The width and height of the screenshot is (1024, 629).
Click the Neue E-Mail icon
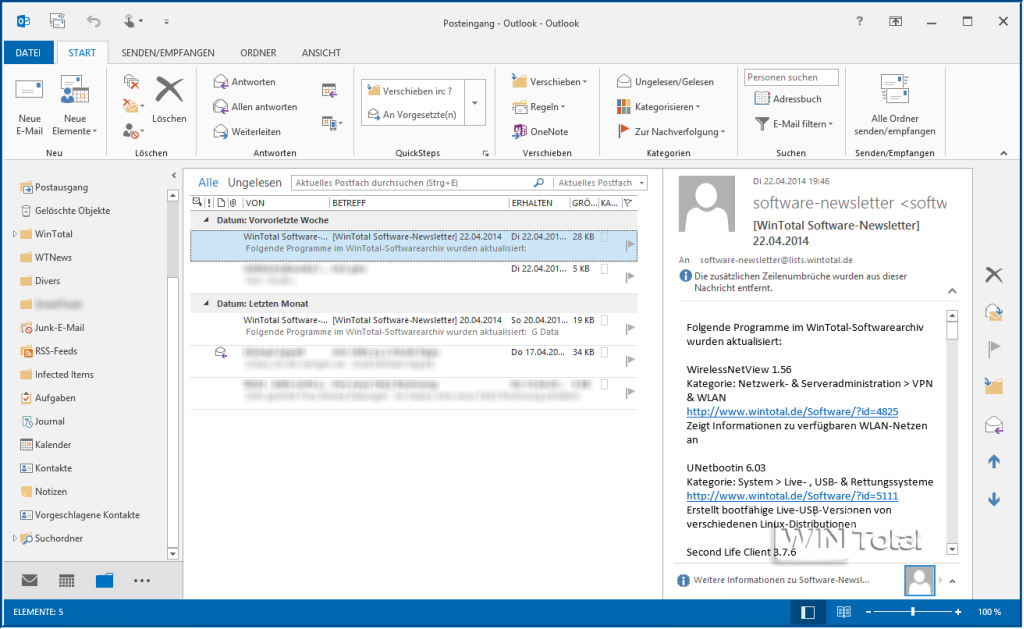(30, 91)
